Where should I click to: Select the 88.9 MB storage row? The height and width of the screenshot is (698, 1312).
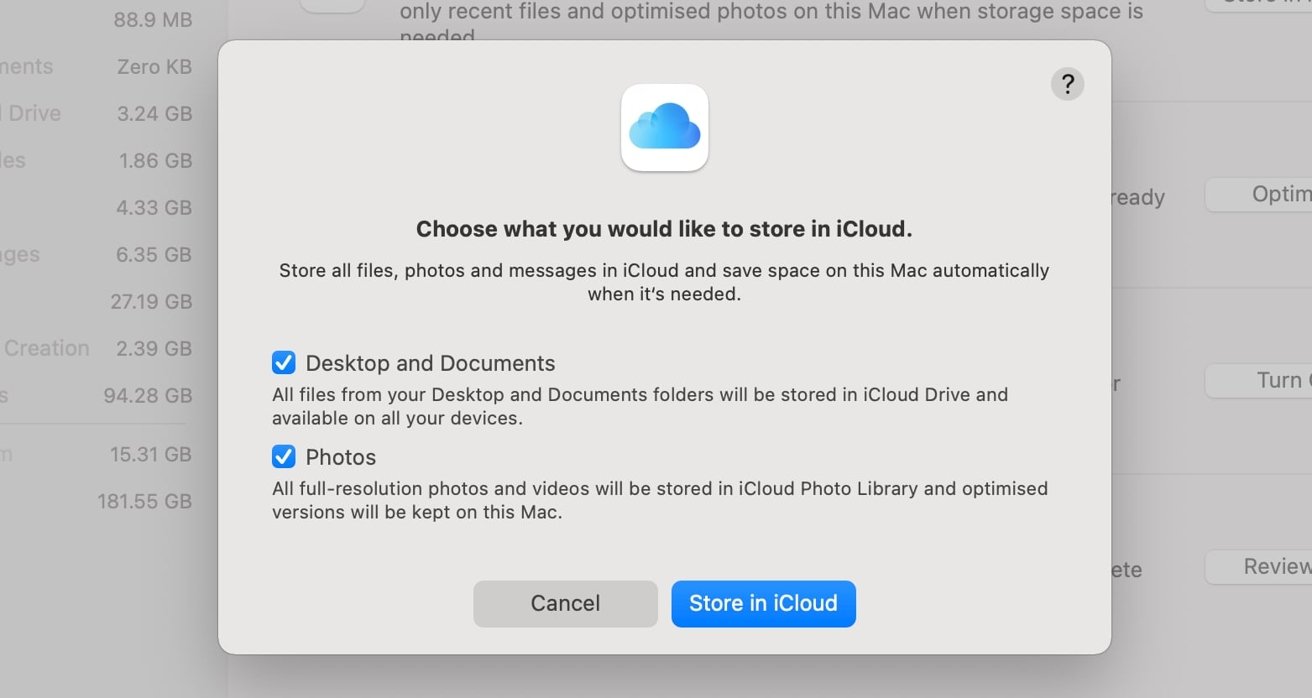pos(96,20)
